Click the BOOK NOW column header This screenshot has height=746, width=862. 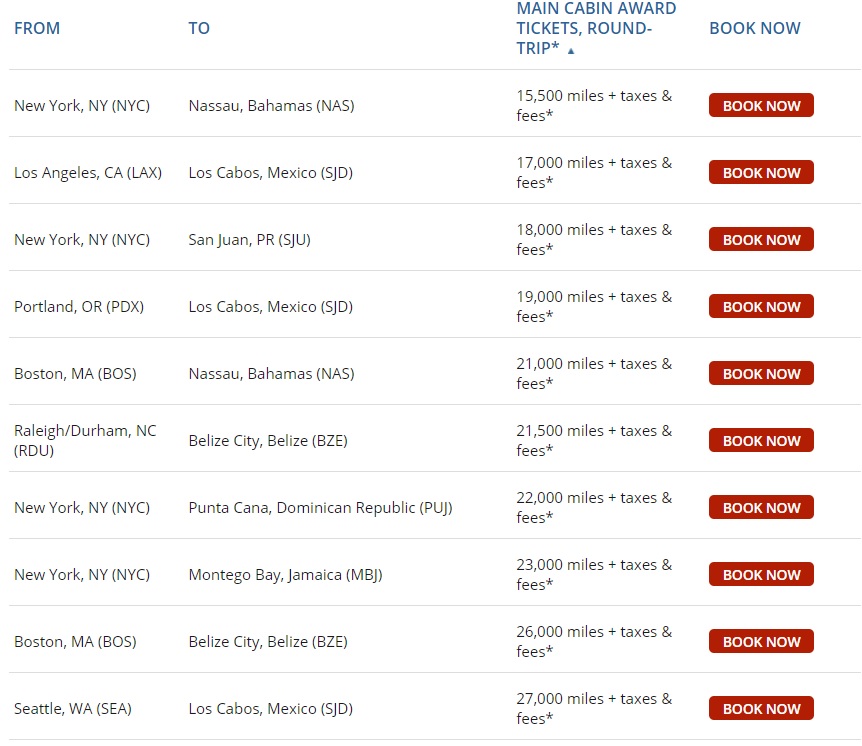click(754, 28)
